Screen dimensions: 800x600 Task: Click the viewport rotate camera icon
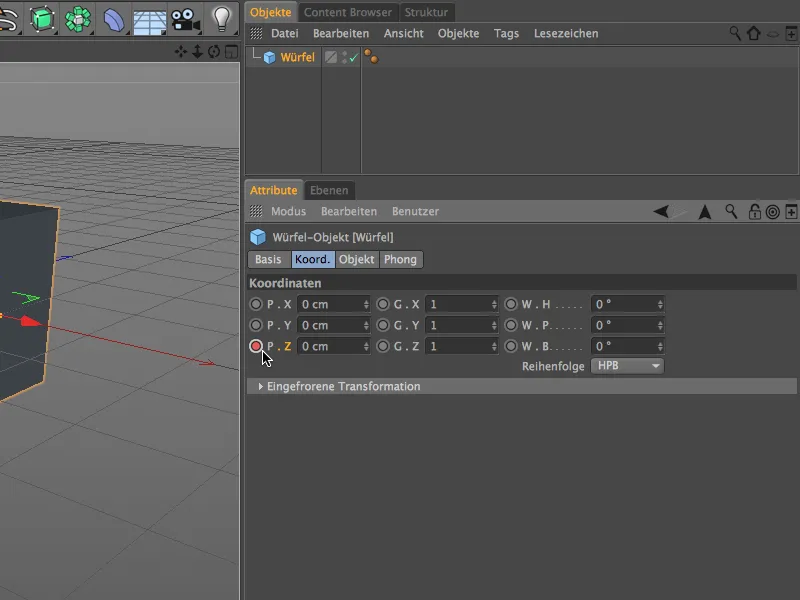coord(214,52)
